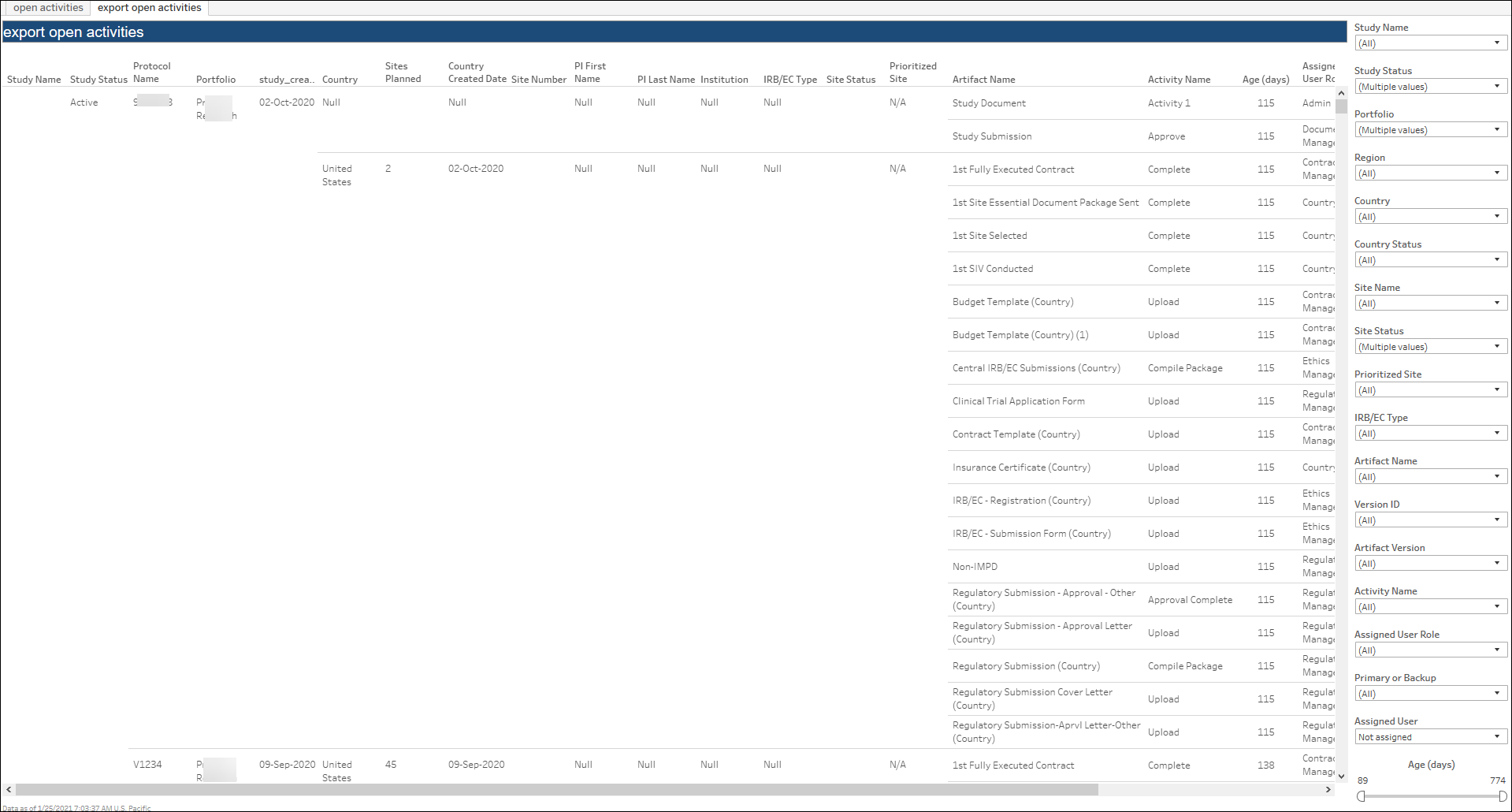The image size is (1512, 812).
Task: Click the Age (days) slider left handle
Action: 1361,796
